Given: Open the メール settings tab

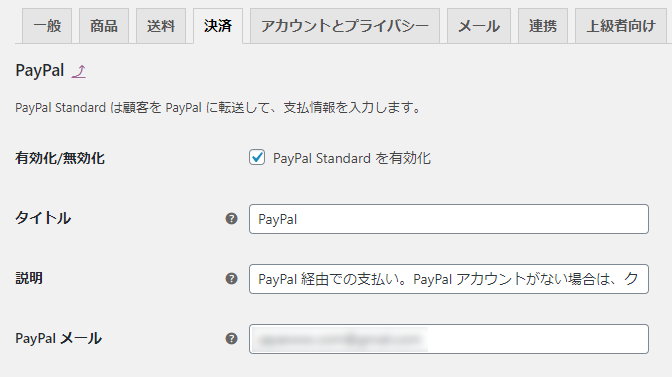Looking at the screenshot, I should (x=479, y=26).
